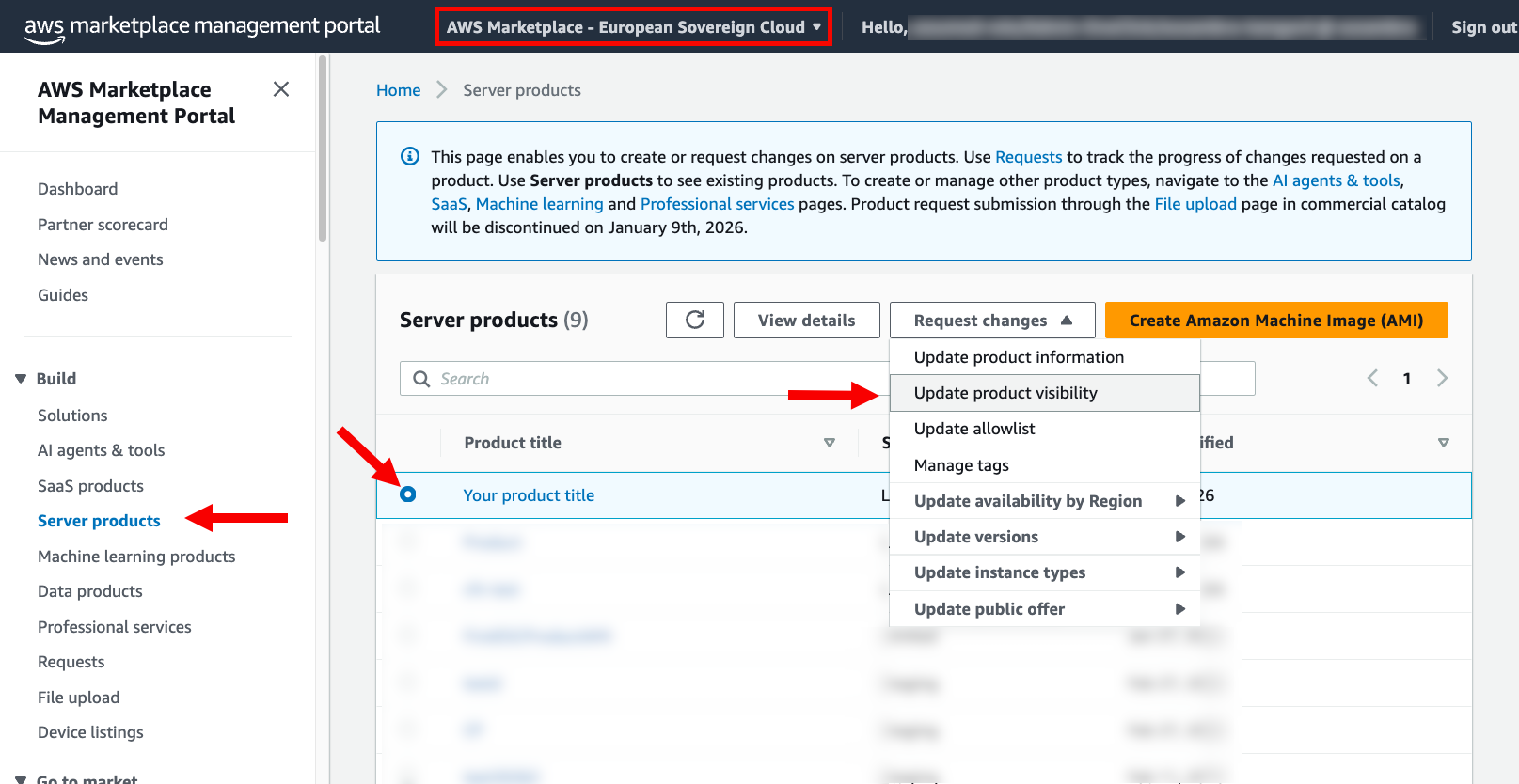This screenshot has width=1519, height=784.
Task: Open the File upload banner link
Action: pos(1195,204)
